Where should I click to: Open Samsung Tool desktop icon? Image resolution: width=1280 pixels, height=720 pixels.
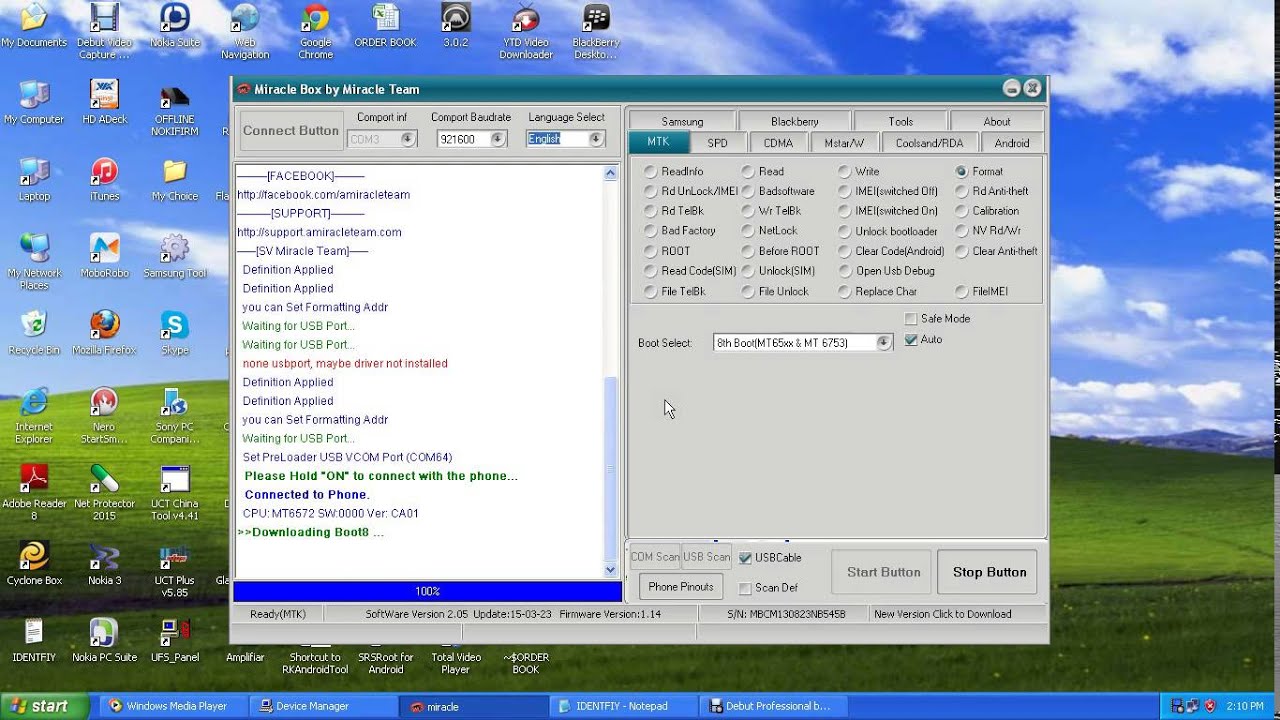[174, 257]
